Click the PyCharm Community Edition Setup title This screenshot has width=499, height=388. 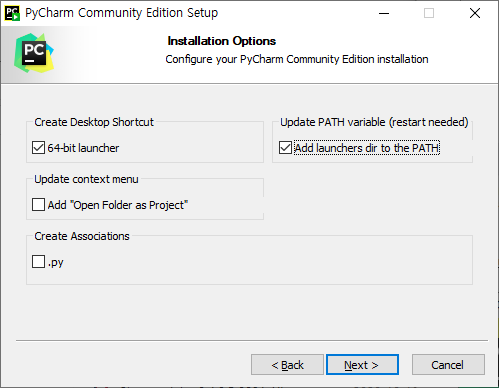[121, 13]
